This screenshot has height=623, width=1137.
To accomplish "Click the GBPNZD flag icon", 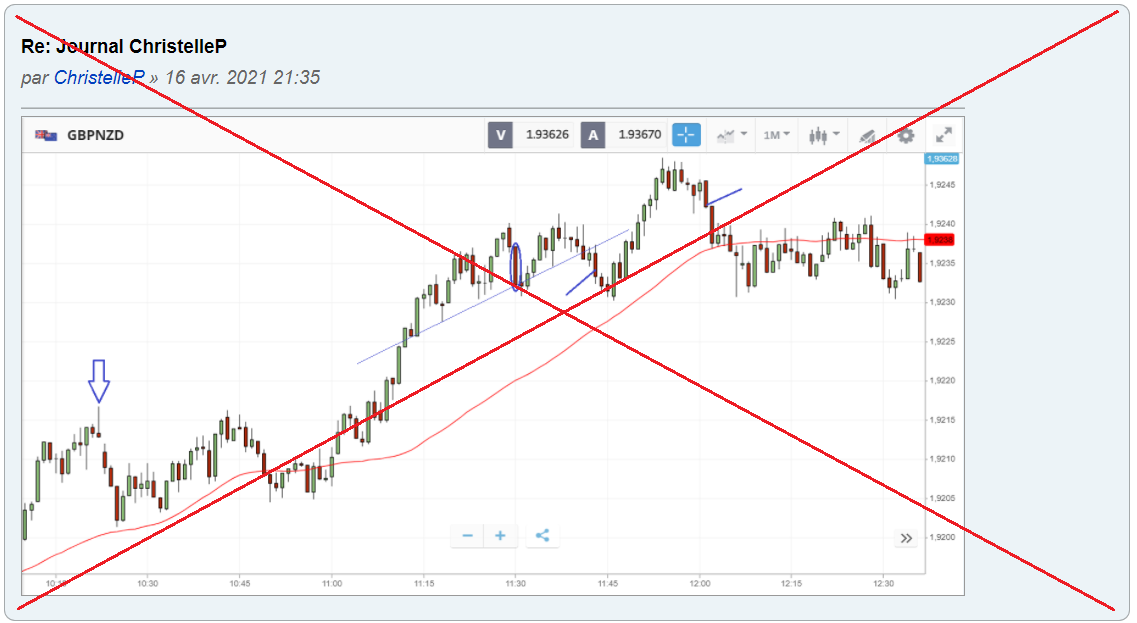I will (45, 135).
